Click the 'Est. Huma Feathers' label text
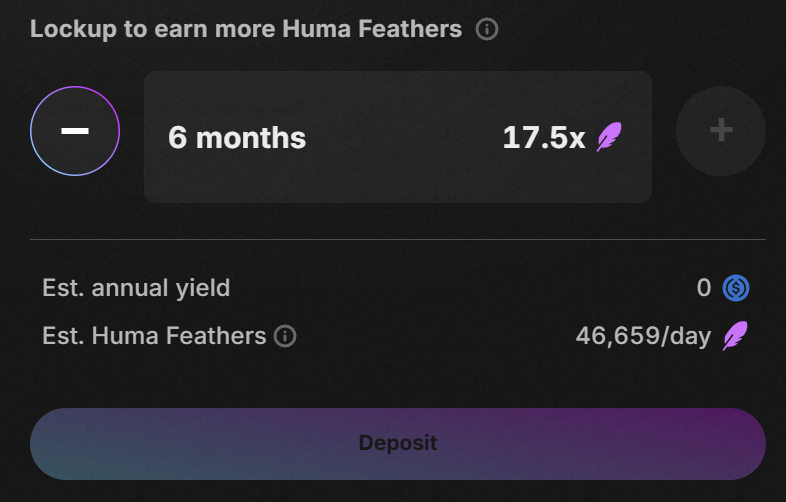 pyautogui.click(x=154, y=336)
